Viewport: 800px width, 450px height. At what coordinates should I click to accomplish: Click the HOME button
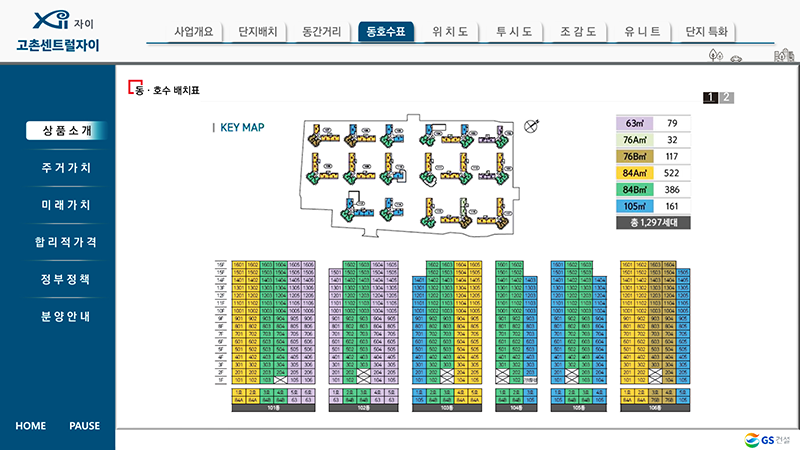31,426
